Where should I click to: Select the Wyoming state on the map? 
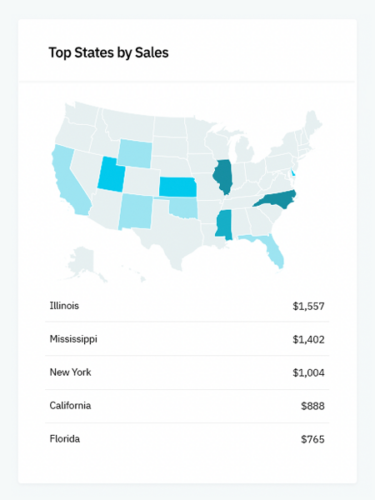click(x=135, y=153)
